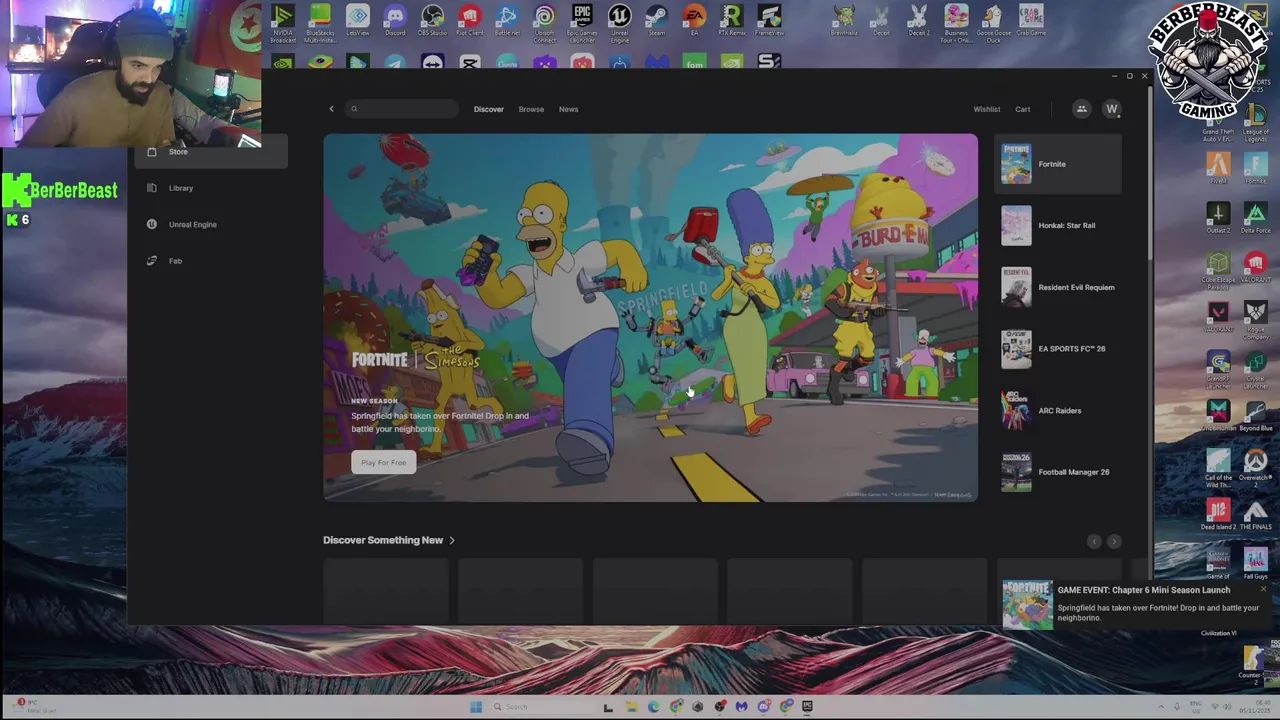Open the Browse tab
1280x720 pixels.
(531, 109)
